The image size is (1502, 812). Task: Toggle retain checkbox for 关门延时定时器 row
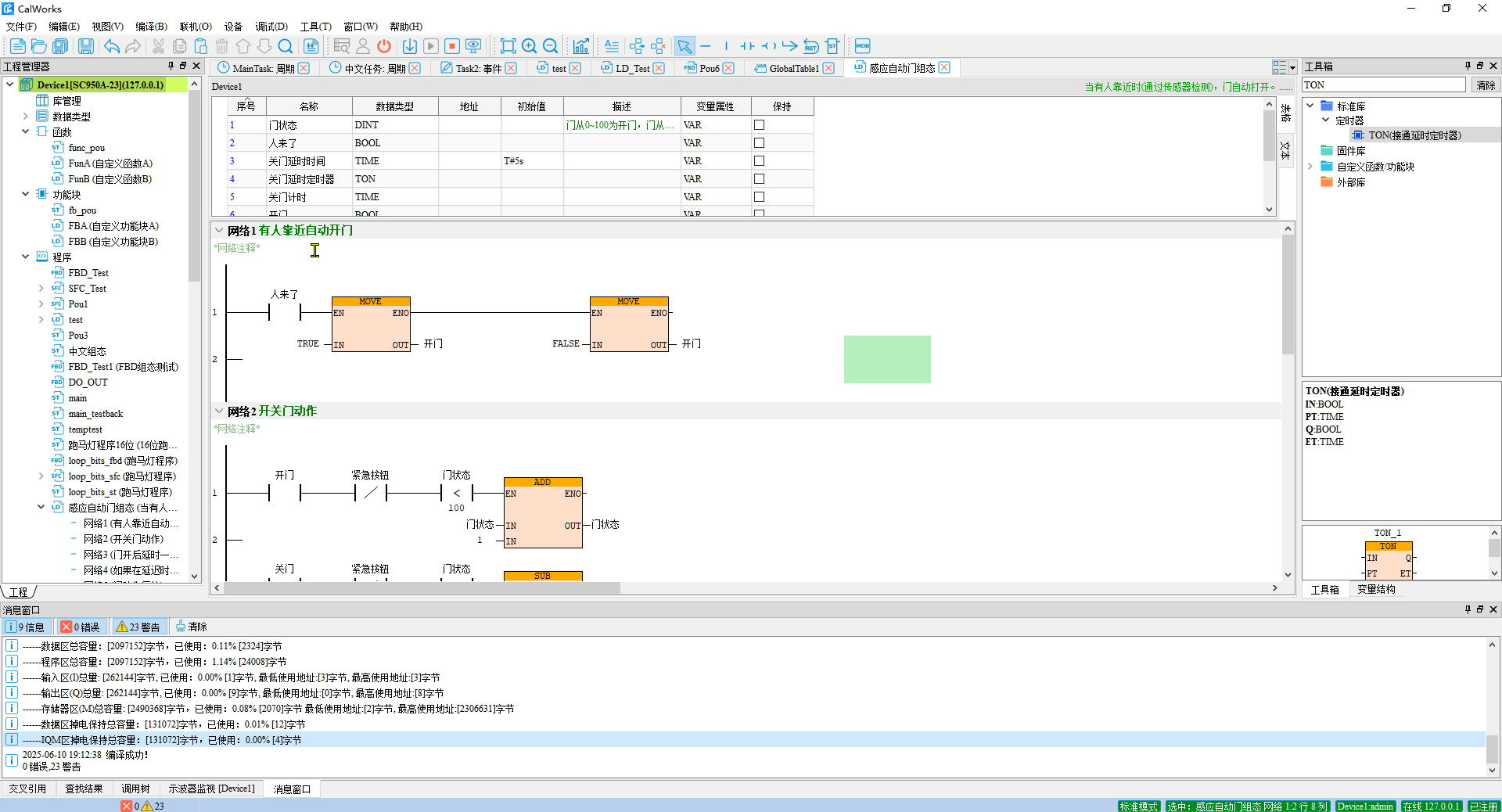(x=759, y=179)
